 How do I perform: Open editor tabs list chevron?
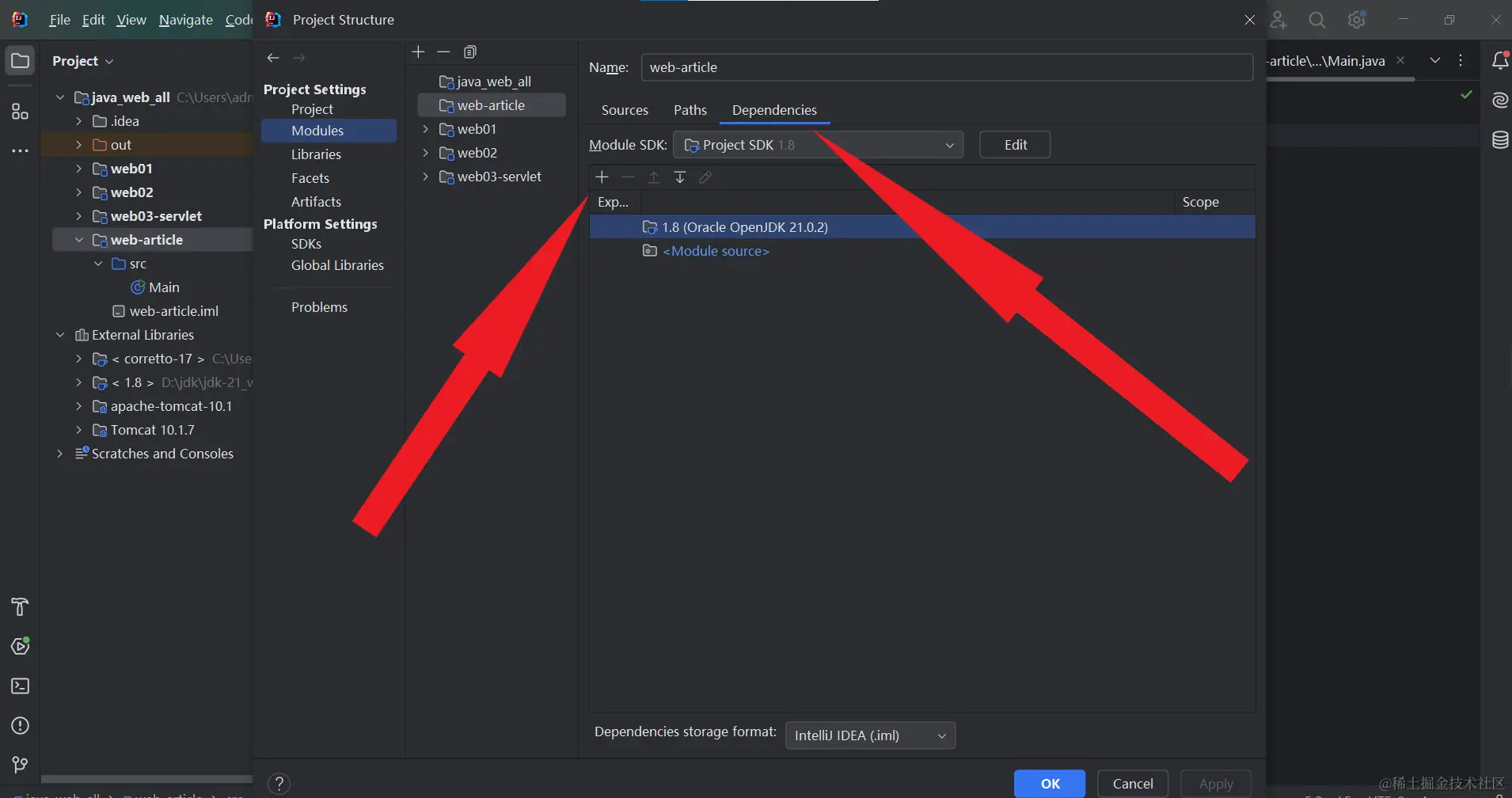(x=1434, y=60)
